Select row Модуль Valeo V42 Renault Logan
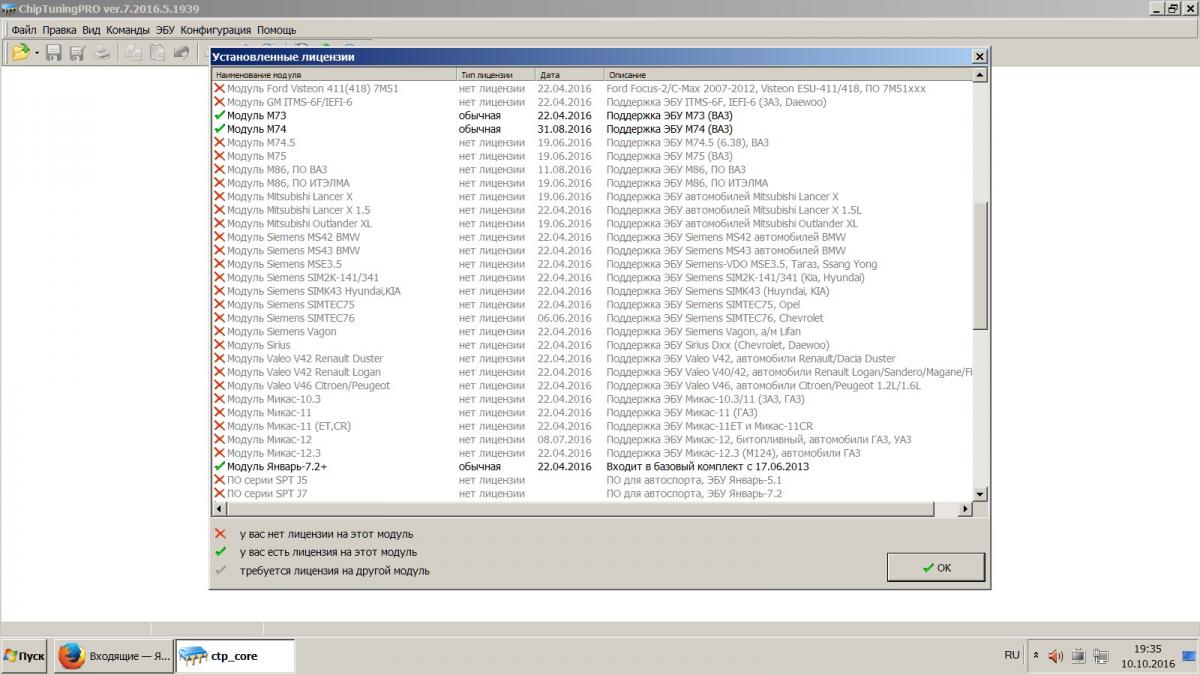Image resolution: width=1200 pixels, height=675 pixels. pos(592,372)
